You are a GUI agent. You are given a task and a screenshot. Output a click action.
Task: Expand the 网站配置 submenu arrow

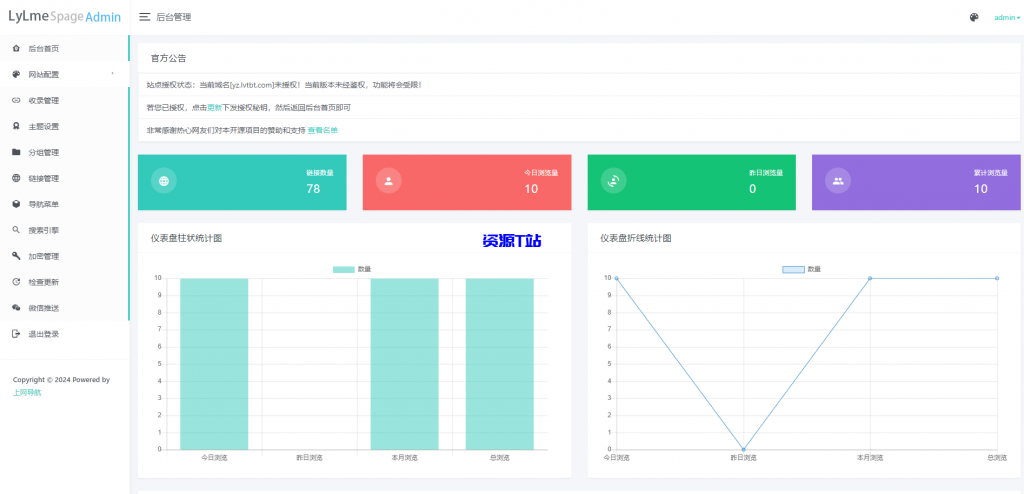click(112, 74)
